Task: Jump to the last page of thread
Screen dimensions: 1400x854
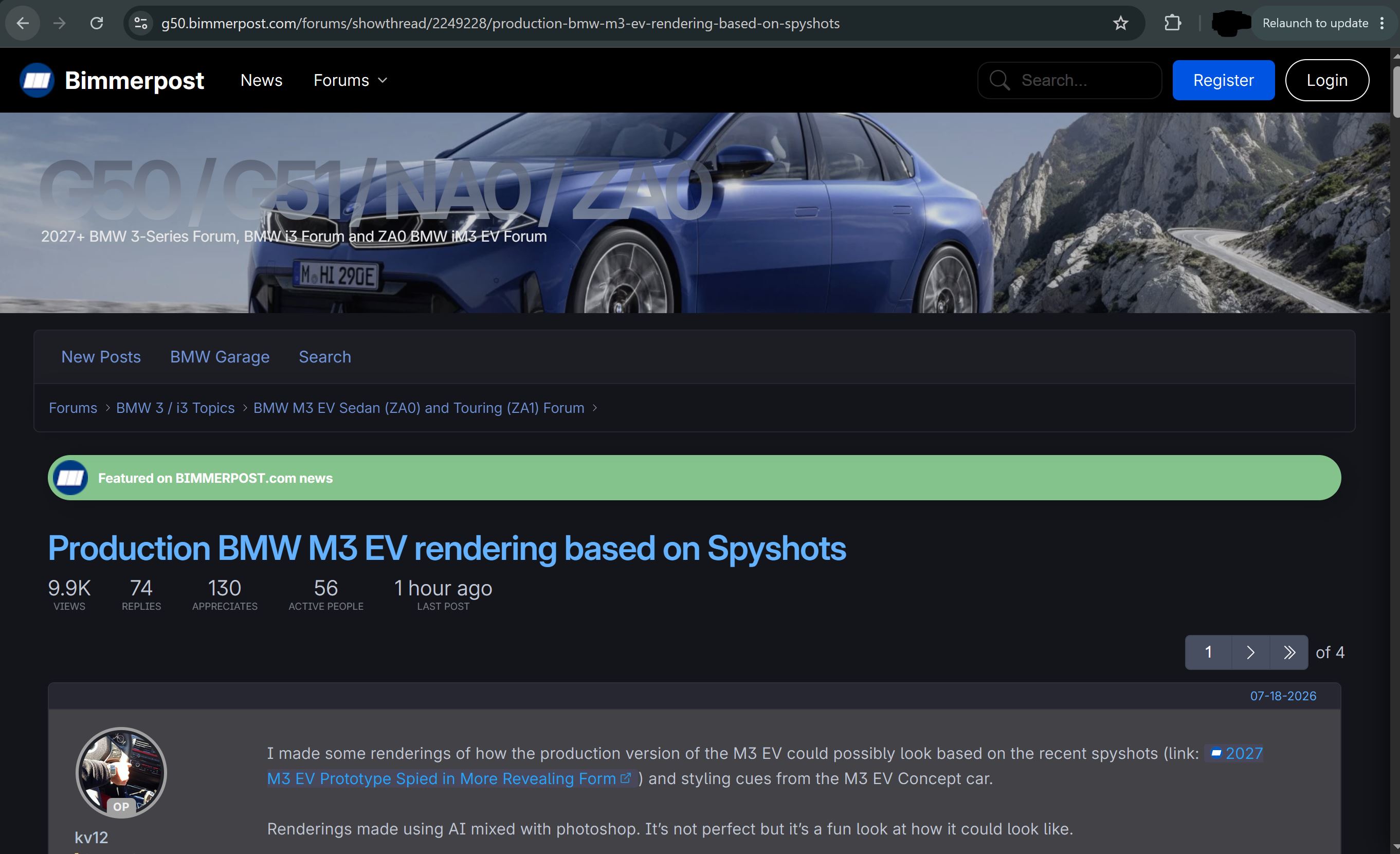Action: [x=1288, y=652]
